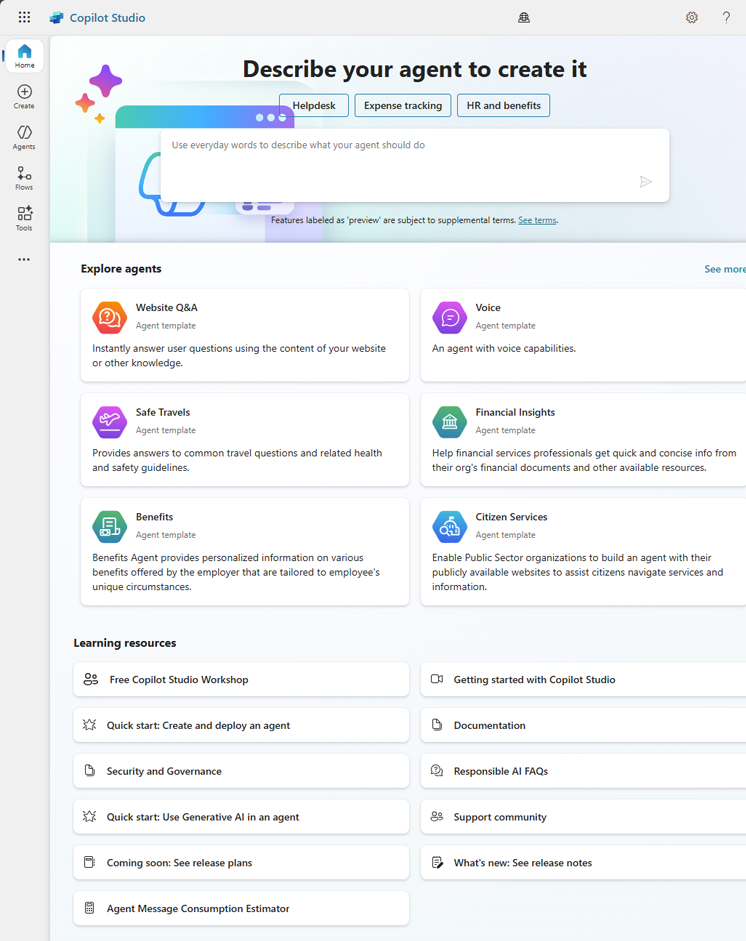Open the Help question mark icon

[x=726, y=17]
